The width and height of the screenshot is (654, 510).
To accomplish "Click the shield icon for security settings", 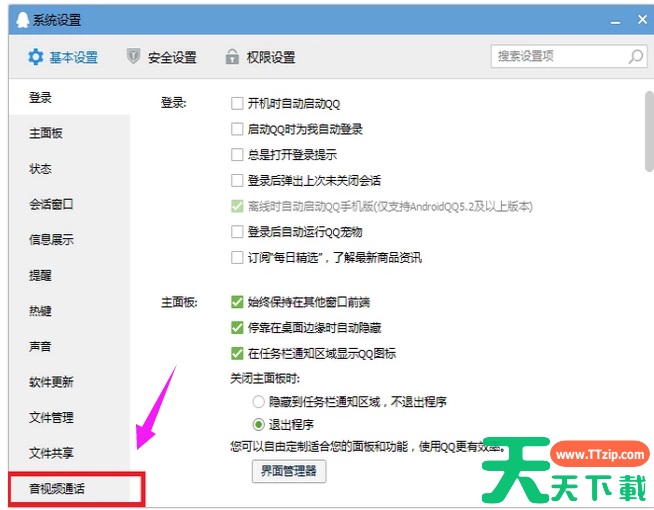I will pyautogui.click(x=133, y=56).
